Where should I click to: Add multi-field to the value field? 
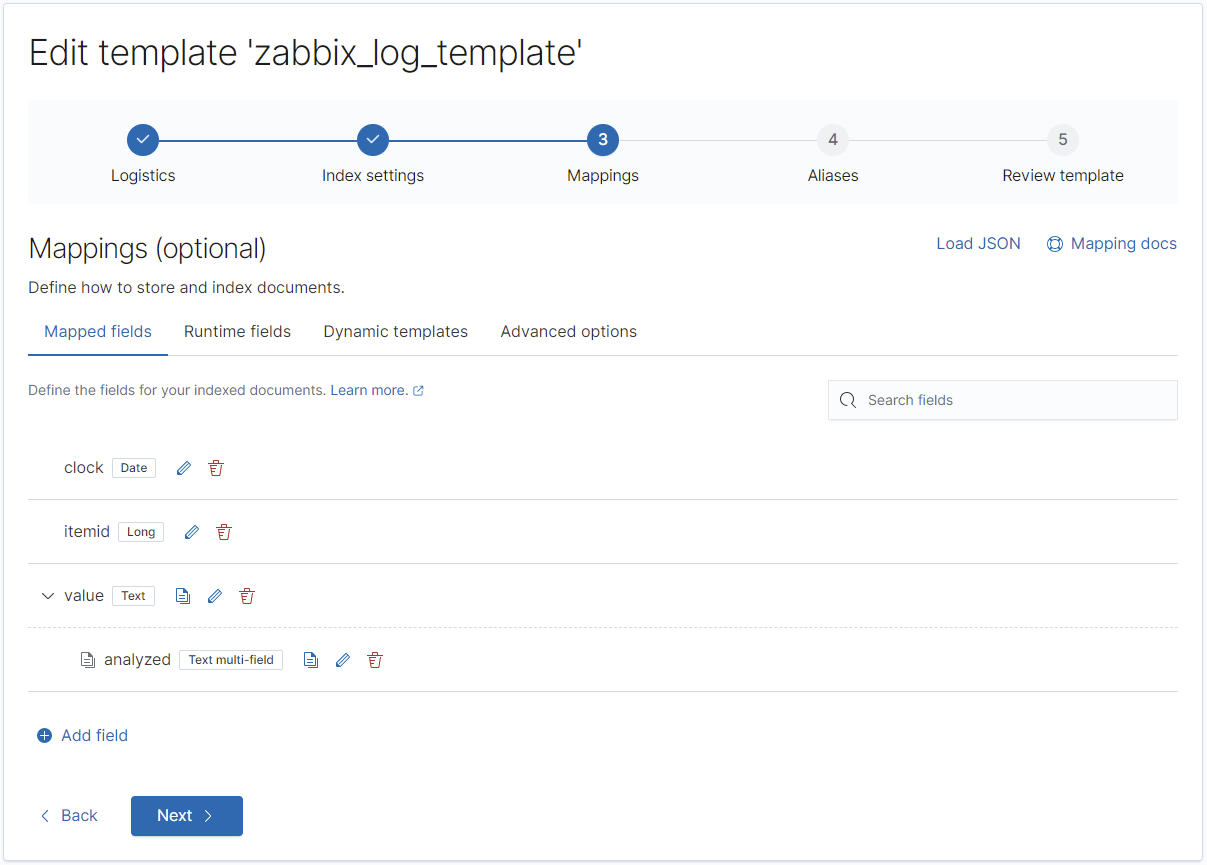tap(182, 596)
